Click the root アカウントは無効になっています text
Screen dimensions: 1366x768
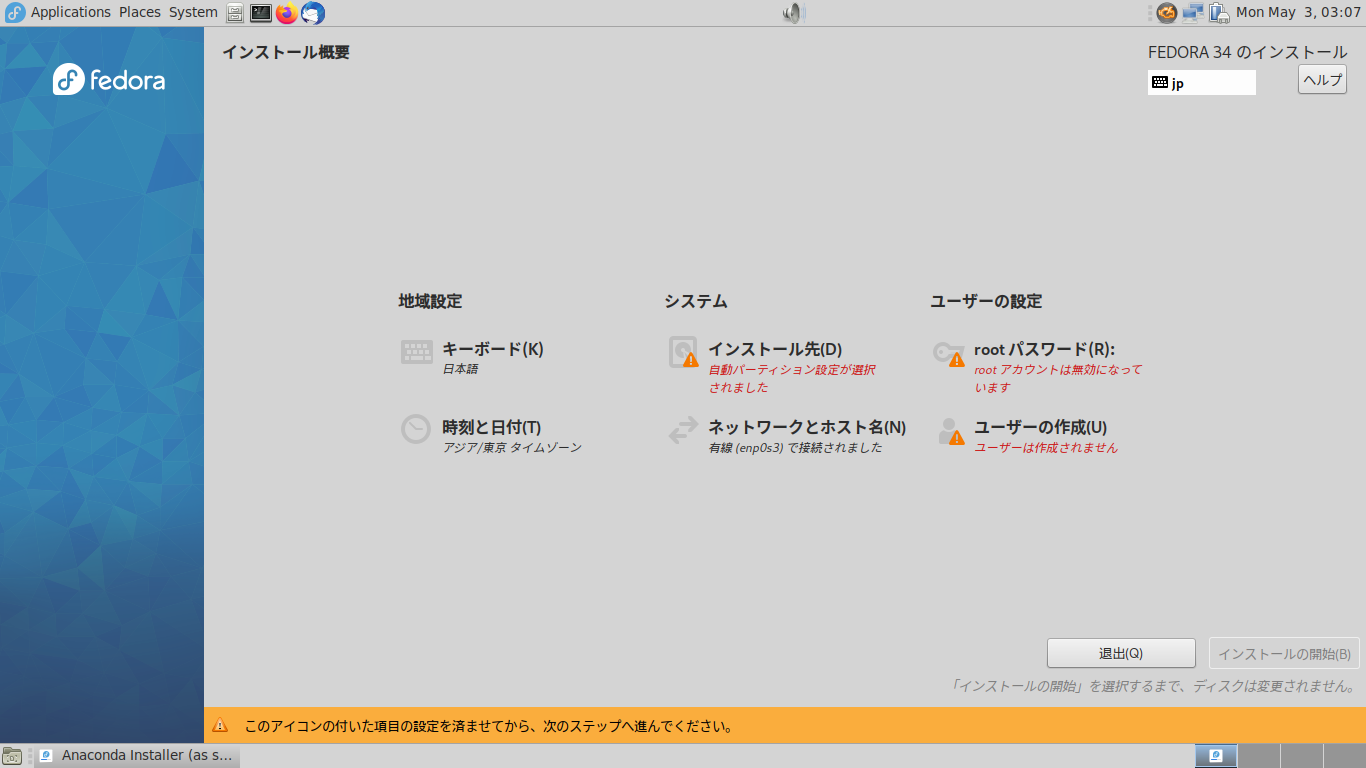(1058, 378)
